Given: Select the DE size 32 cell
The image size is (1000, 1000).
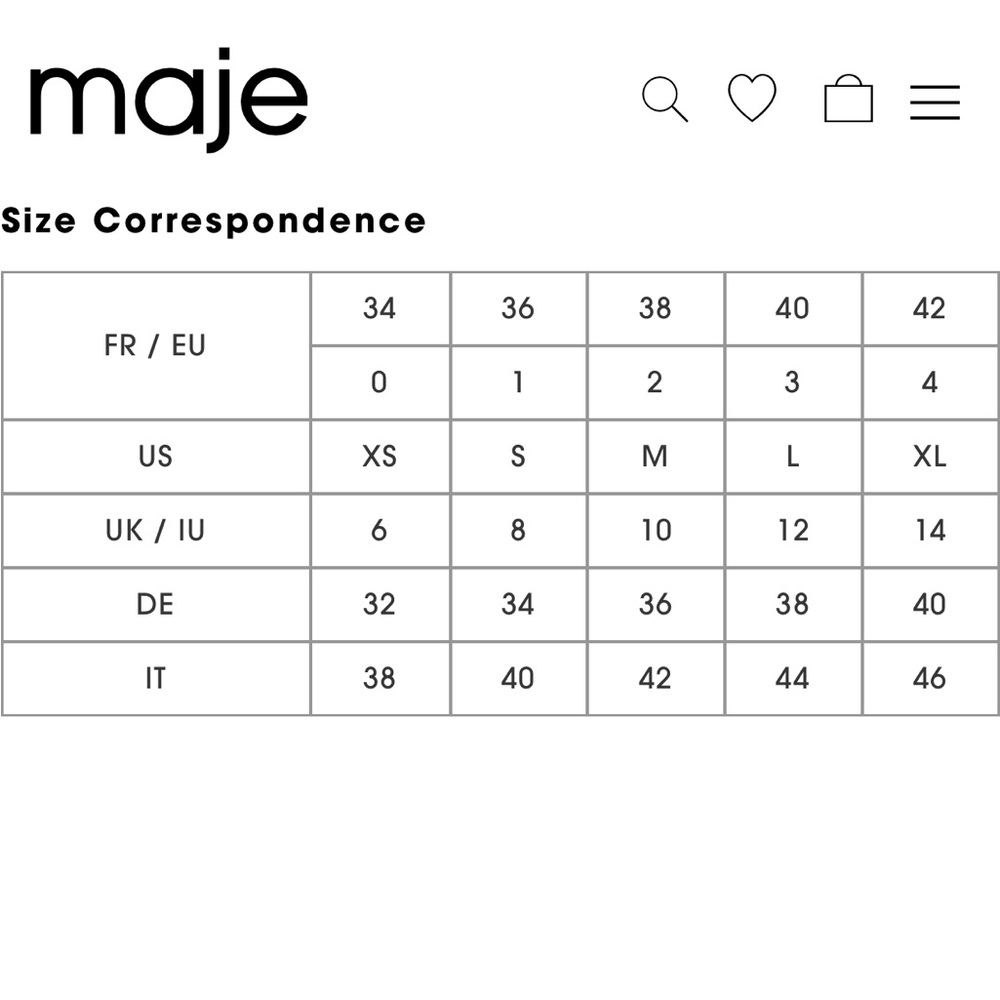Looking at the screenshot, I should tap(379, 605).
